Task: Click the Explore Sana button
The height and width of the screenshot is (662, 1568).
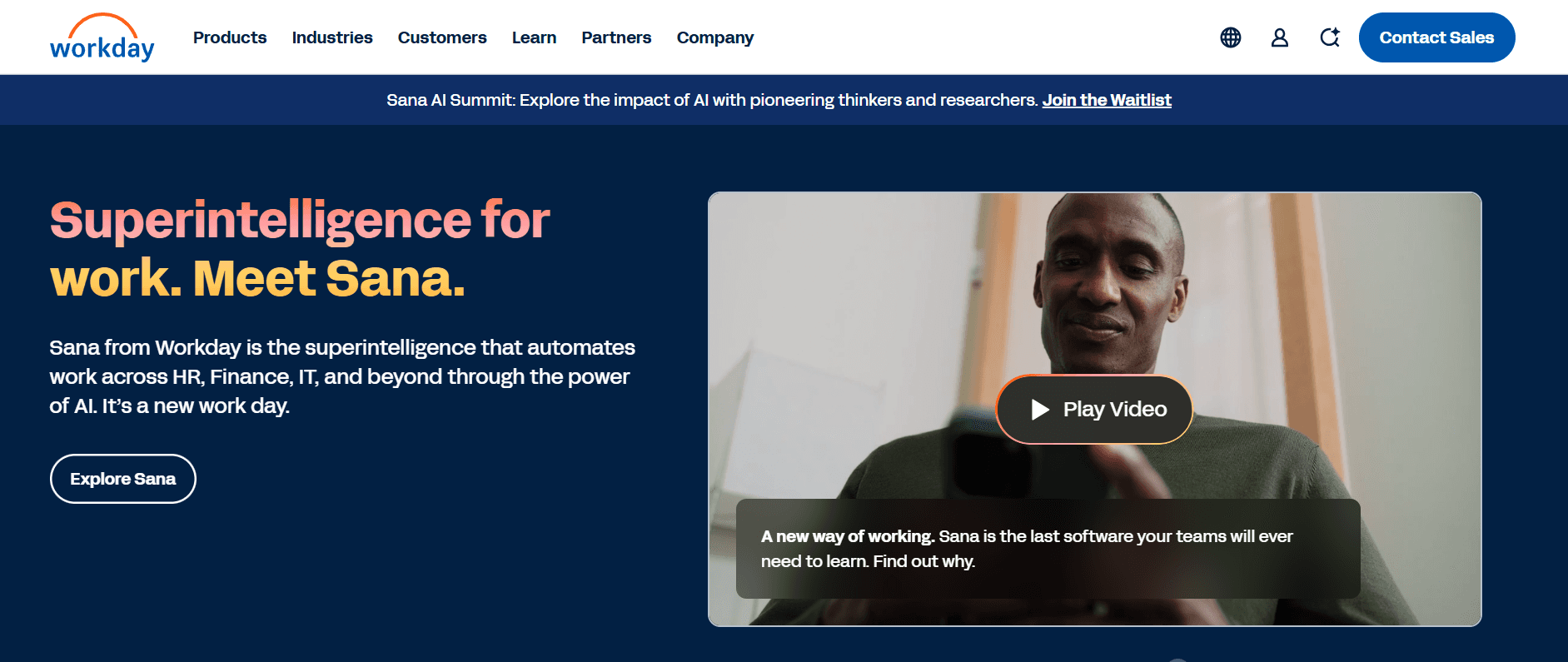Action: point(123,479)
